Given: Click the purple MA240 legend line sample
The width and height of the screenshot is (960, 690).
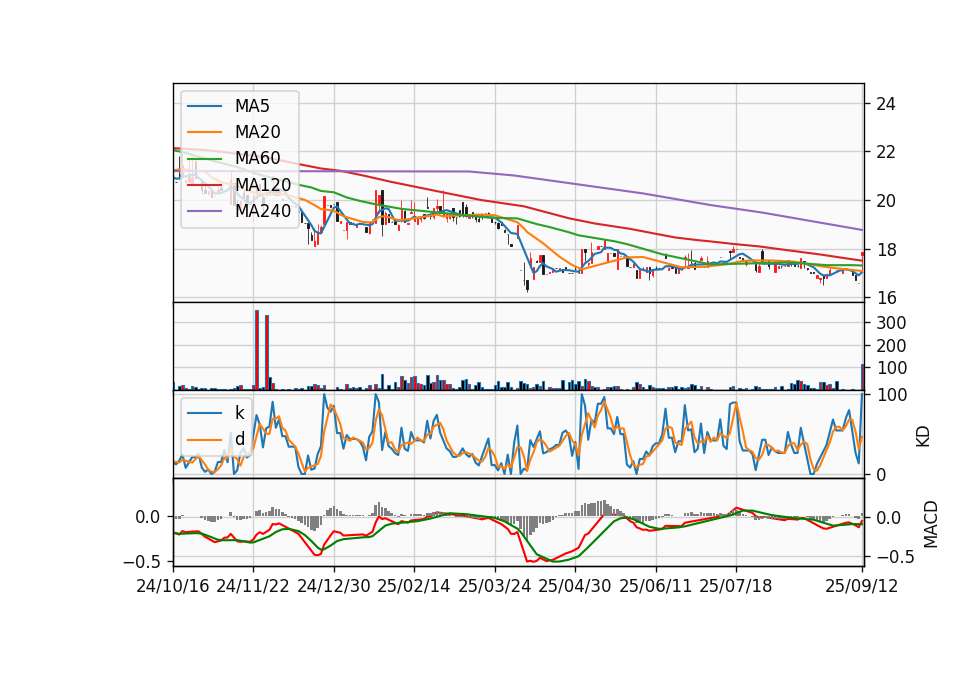Looking at the screenshot, I should pos(204,211).
